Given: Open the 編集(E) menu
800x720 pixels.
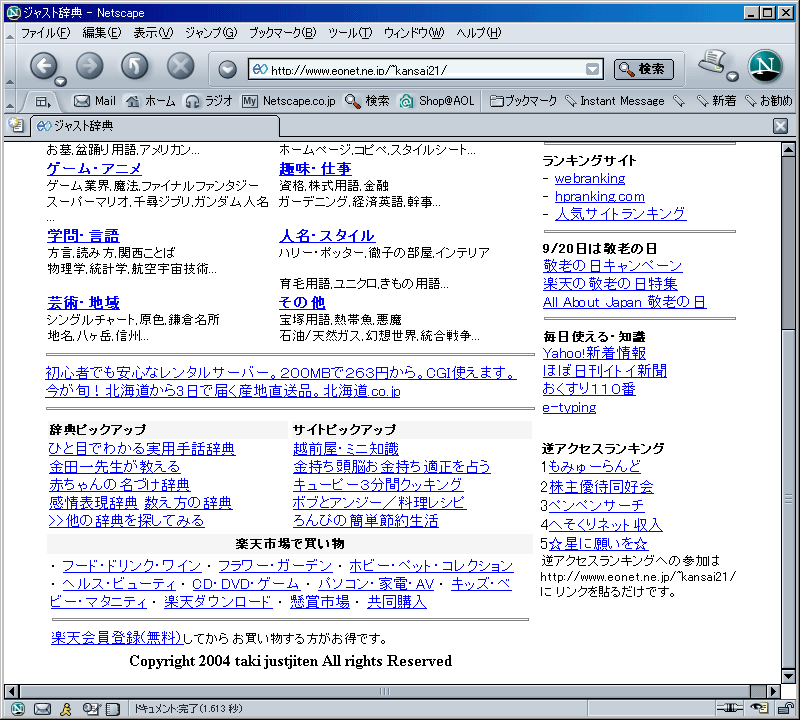Looking at the screenshot, I should (102, 33).
